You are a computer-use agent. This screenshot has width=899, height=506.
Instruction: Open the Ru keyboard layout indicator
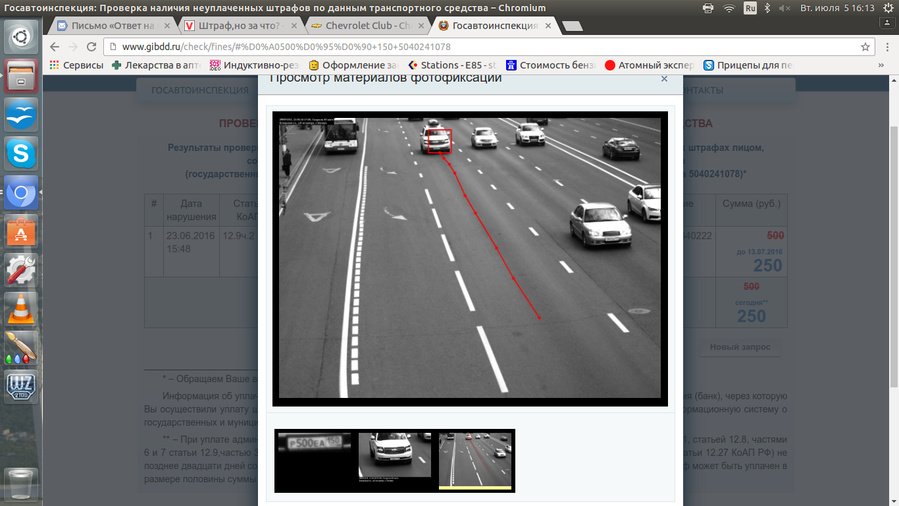(x=750, y=8)
